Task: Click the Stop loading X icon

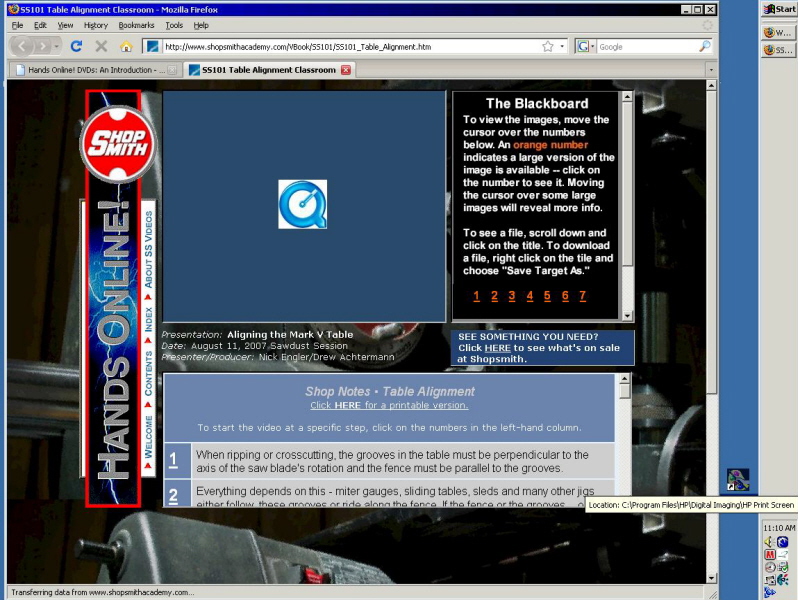Action: point(101,46)
